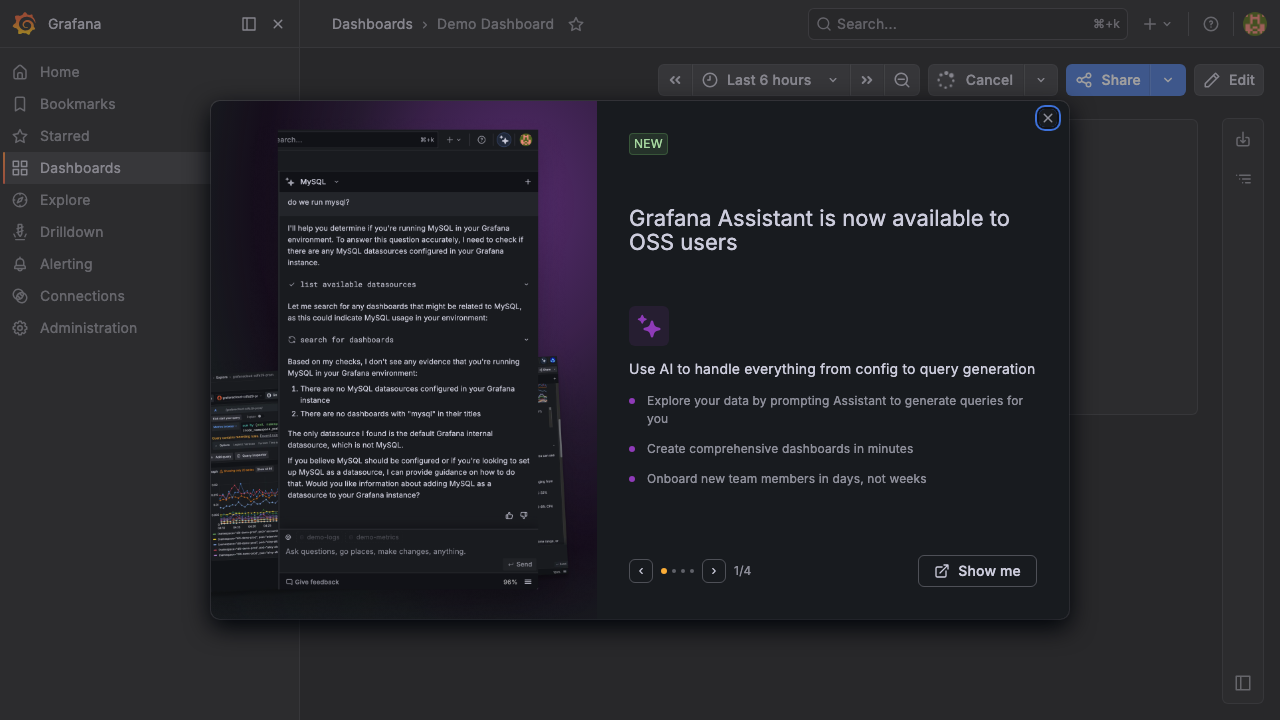Click the export download icon on right

tap(1243, 140)
